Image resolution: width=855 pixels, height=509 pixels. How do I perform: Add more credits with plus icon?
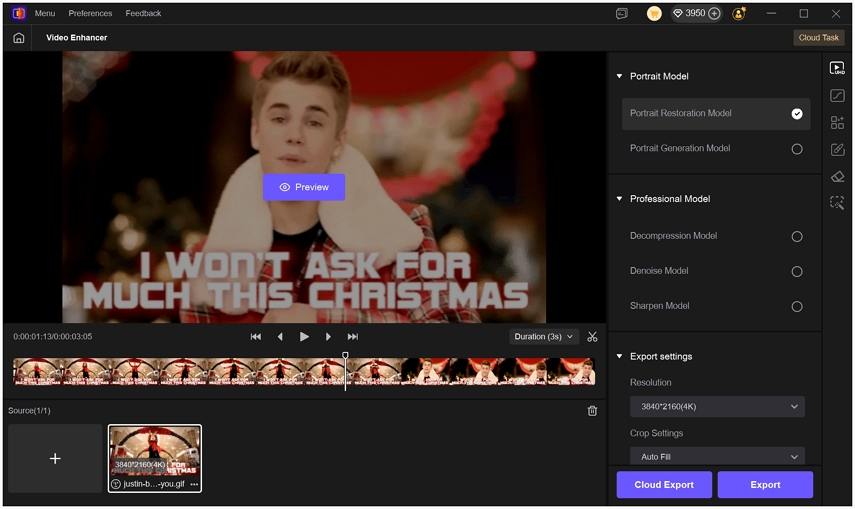coord(714,14)
